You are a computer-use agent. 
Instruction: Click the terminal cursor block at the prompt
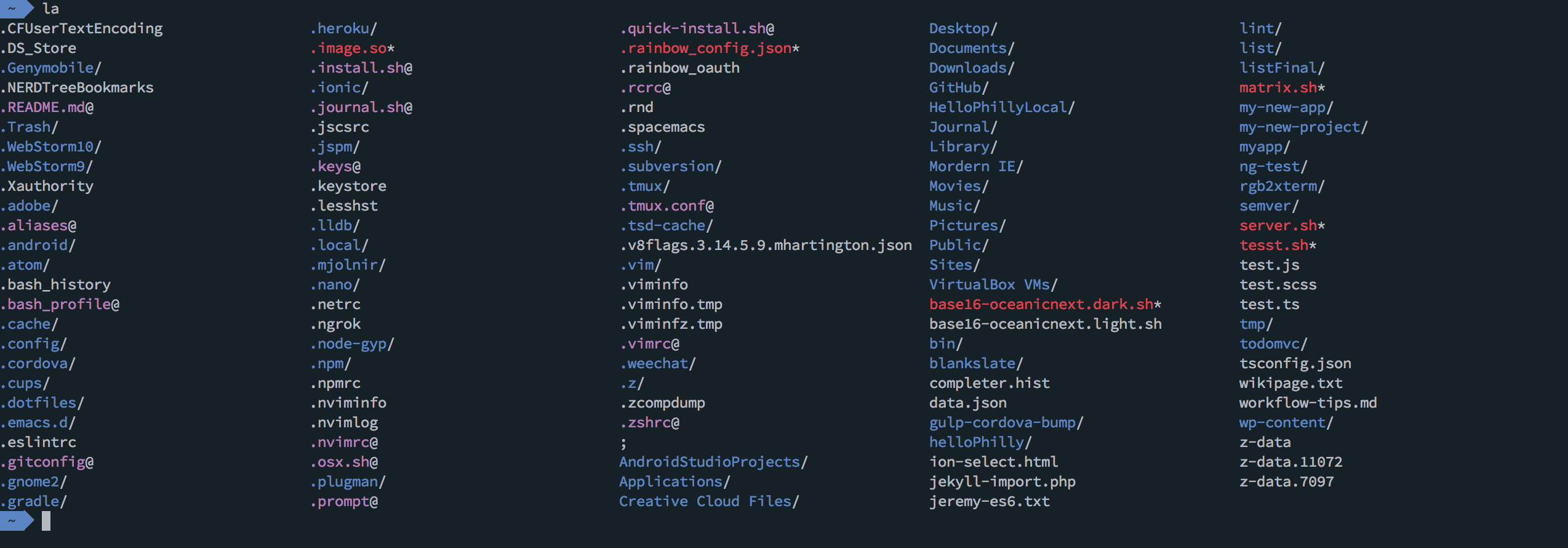pos(46,521)
